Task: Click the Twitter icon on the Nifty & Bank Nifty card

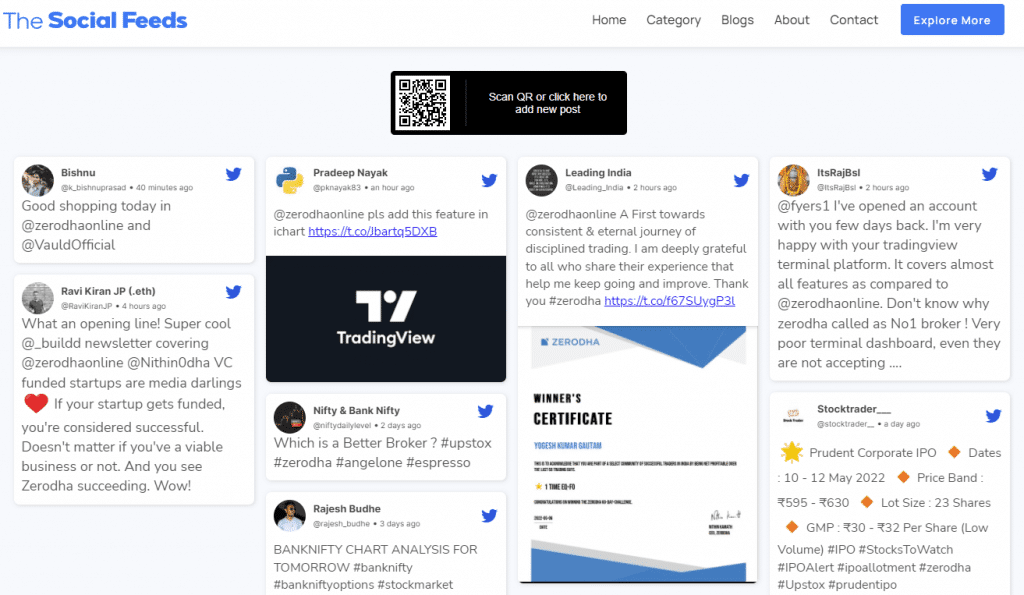Action: coord(485,410)
